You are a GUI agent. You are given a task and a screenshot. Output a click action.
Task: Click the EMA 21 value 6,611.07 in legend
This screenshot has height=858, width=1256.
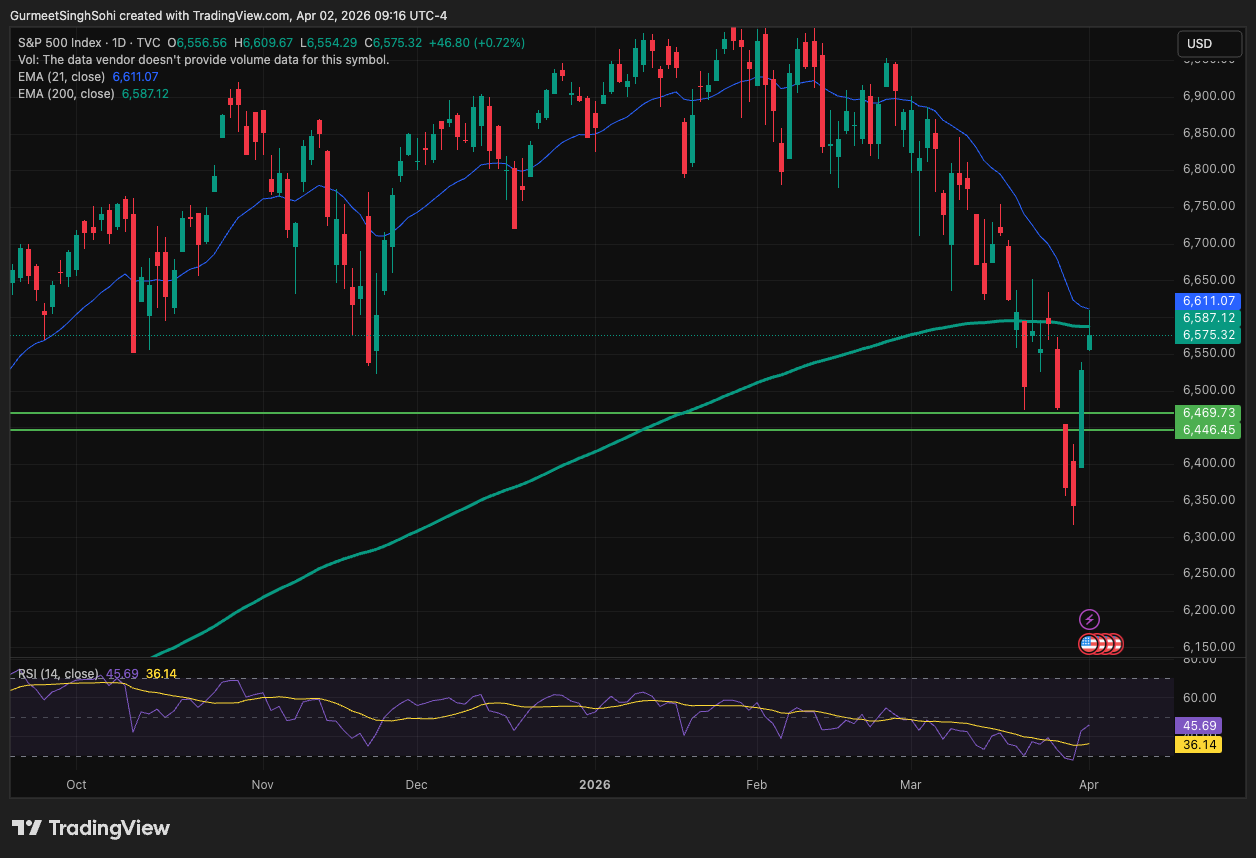click(x=135, y=76)
